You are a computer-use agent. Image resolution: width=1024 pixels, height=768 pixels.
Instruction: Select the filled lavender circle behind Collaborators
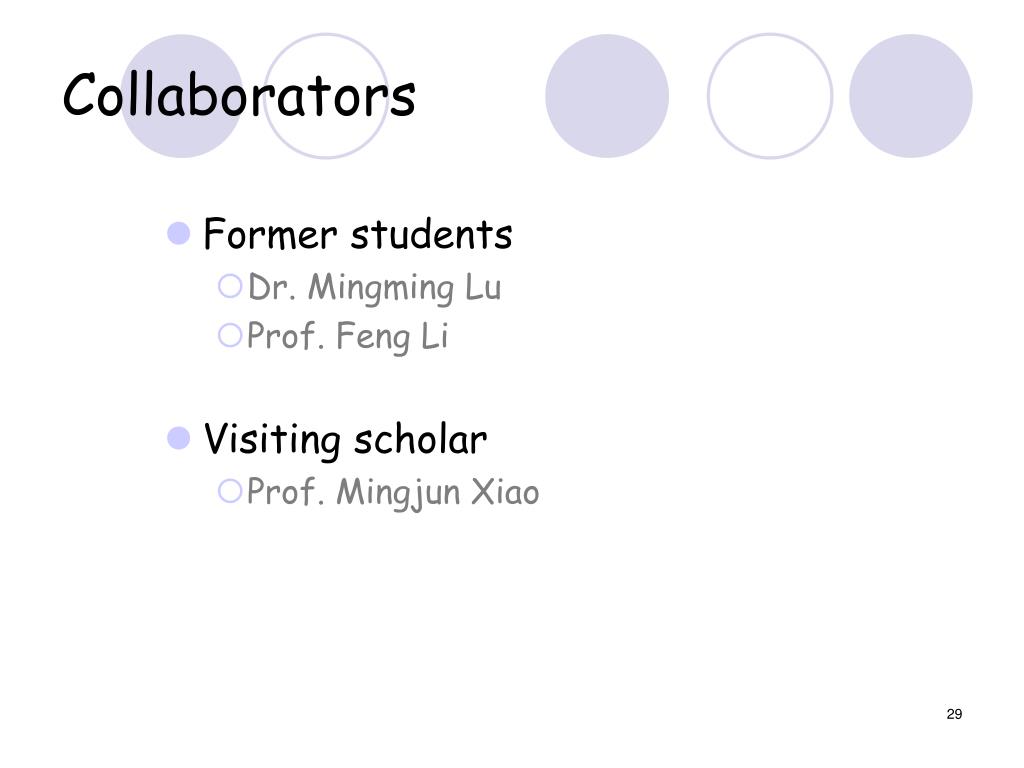[x=182, y=96]
